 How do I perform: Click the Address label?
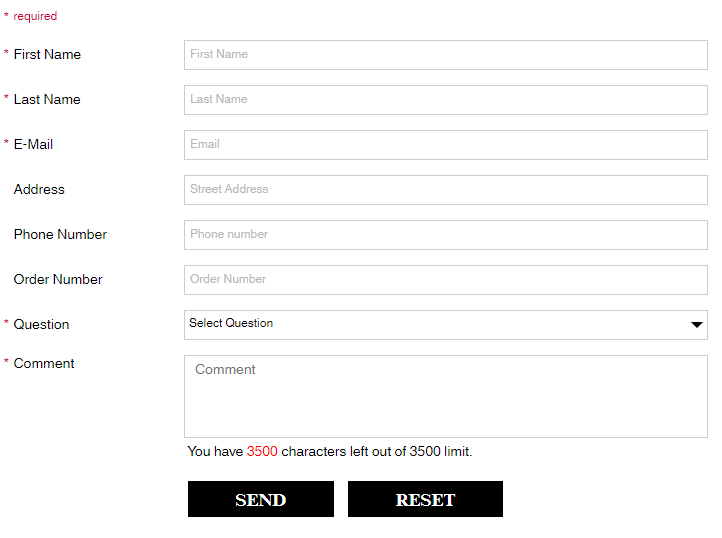click(39, 189)
